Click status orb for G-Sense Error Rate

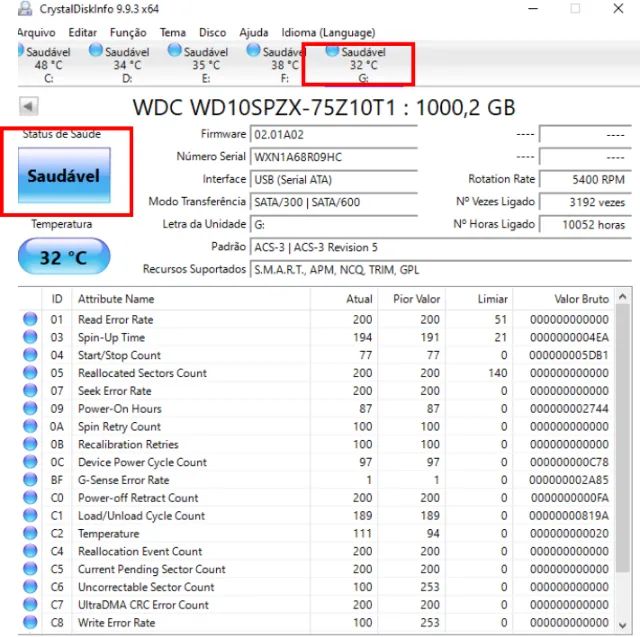[30, 479]
